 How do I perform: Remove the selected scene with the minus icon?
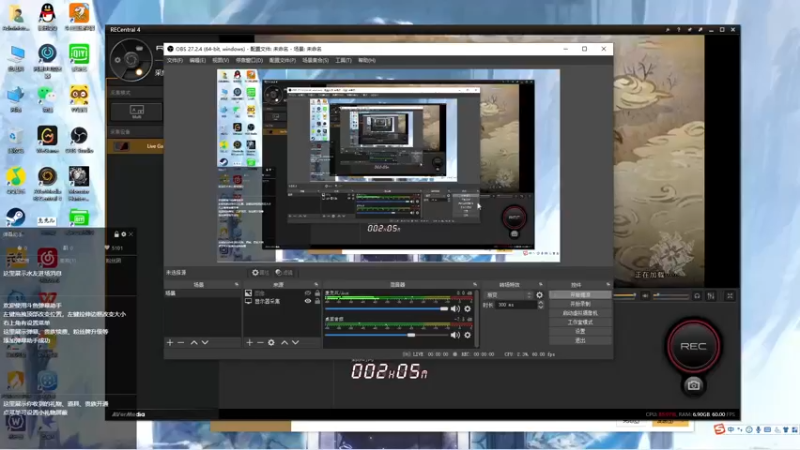pos(181,342)
